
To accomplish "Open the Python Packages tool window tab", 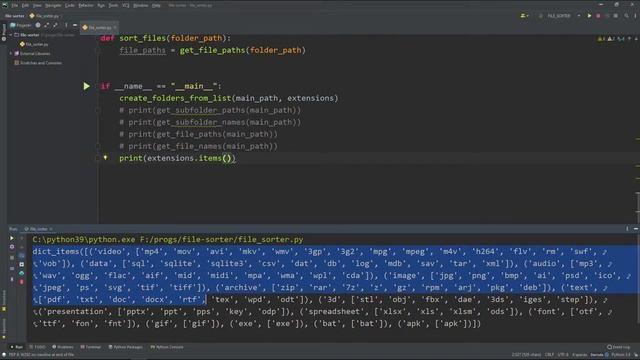I will pos(126,347).
